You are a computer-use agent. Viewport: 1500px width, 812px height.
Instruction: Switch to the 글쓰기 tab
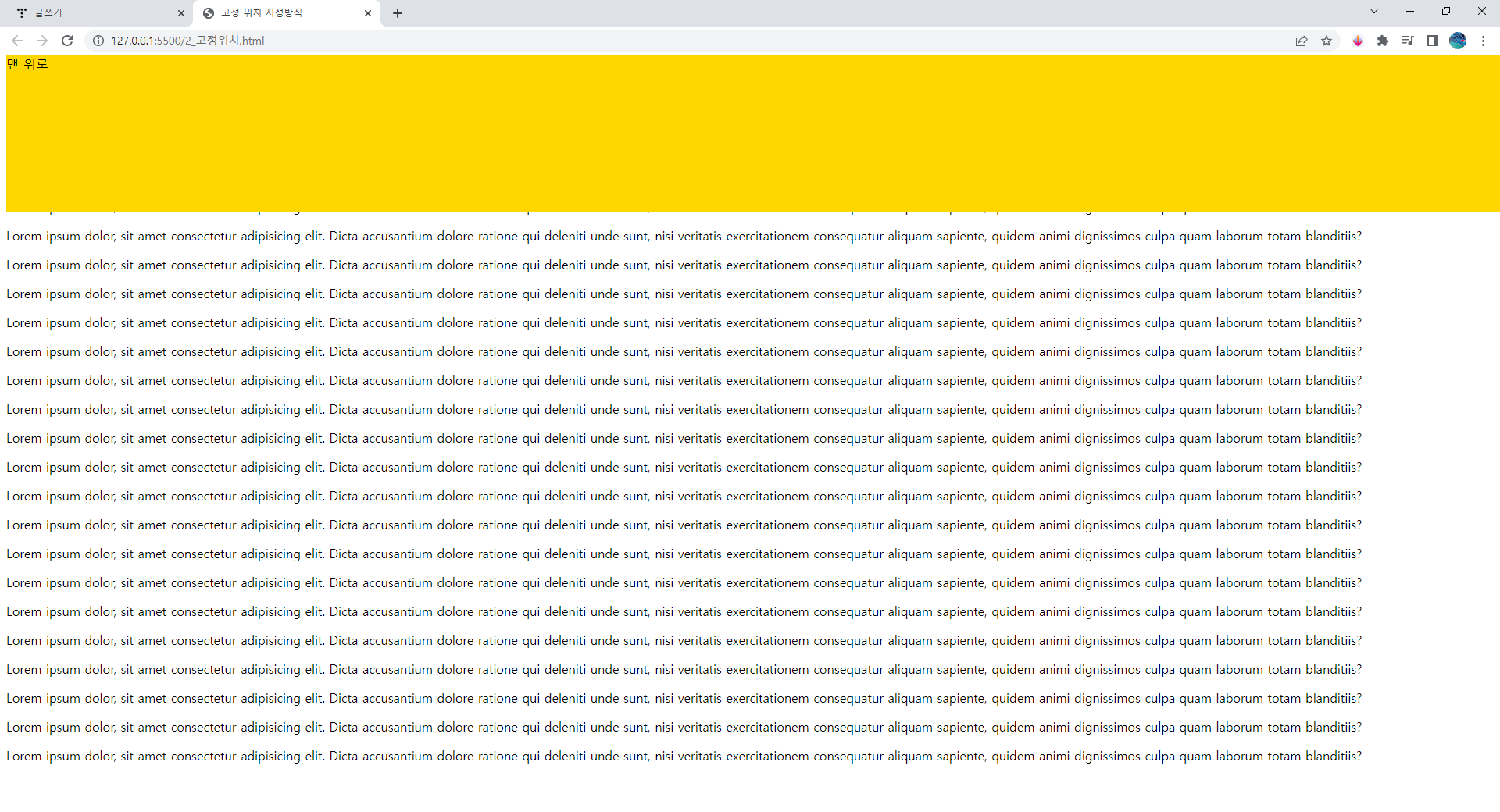point(98,13)
